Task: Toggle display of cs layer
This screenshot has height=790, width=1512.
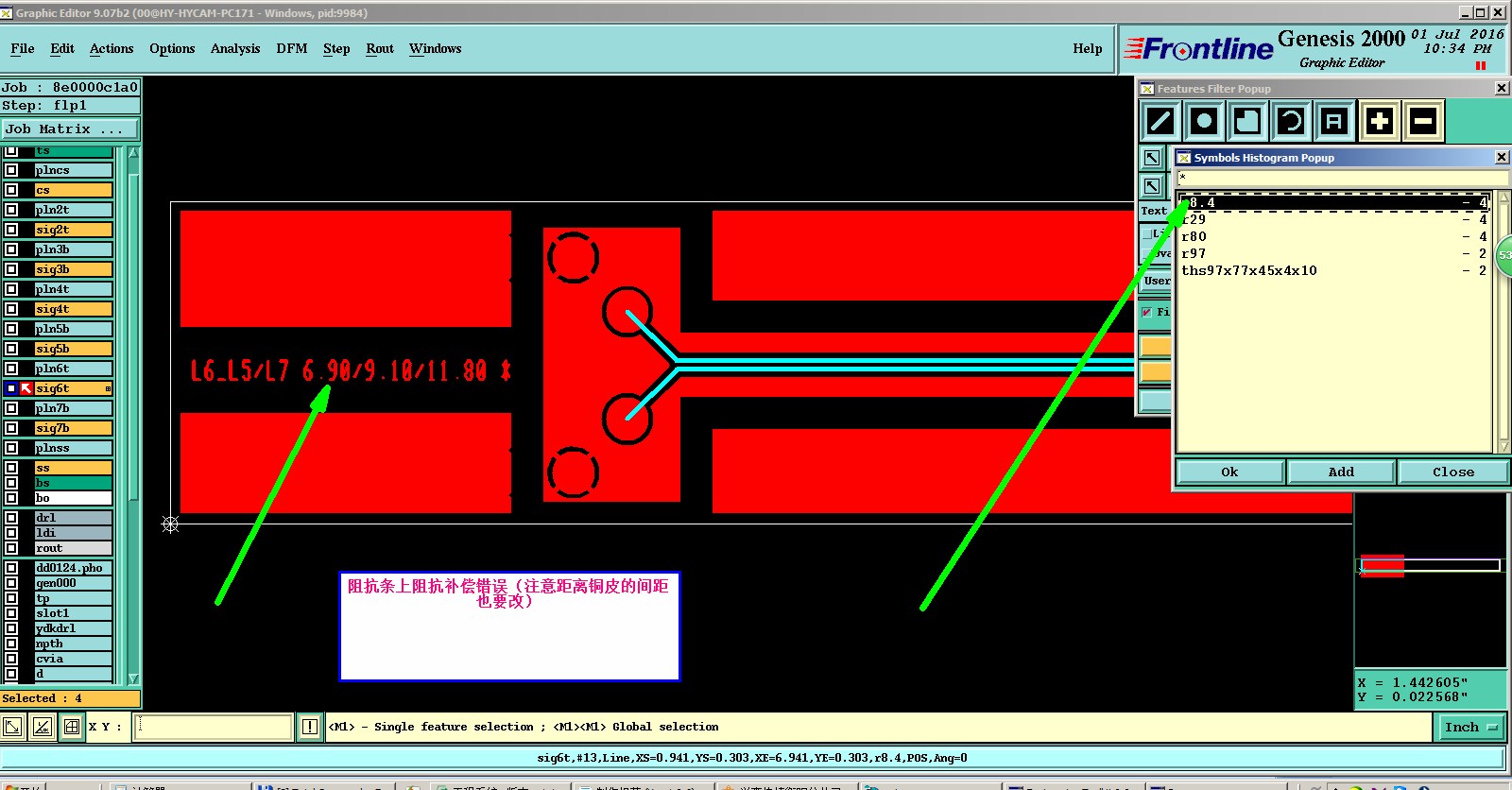Action: (11, 190)
